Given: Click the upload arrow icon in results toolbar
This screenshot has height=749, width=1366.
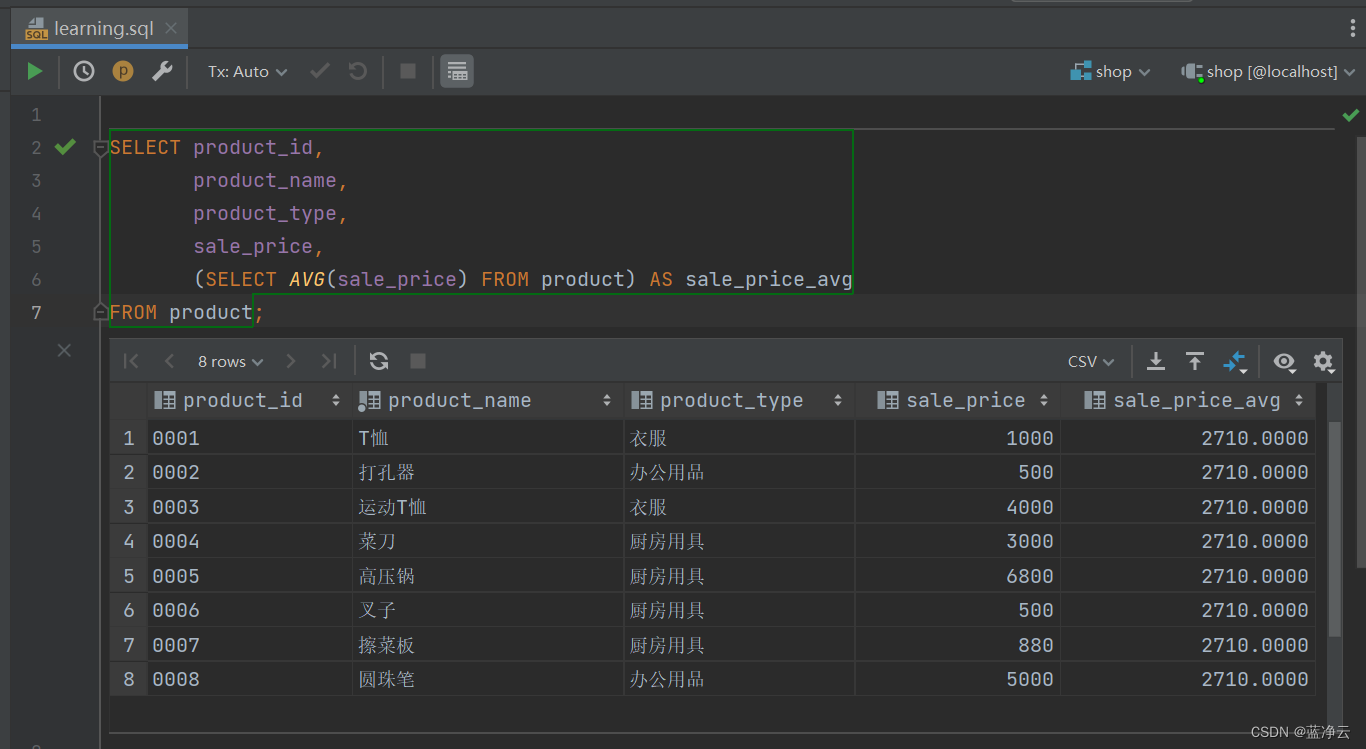Looking at the screenshot, I should pos(1195,361).
